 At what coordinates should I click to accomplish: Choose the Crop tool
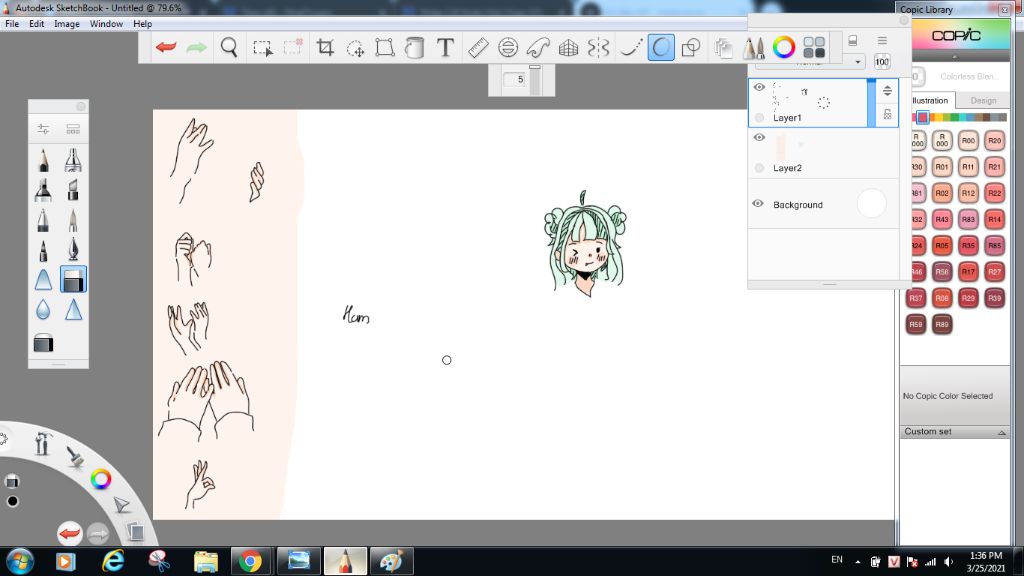pos(325,47)
